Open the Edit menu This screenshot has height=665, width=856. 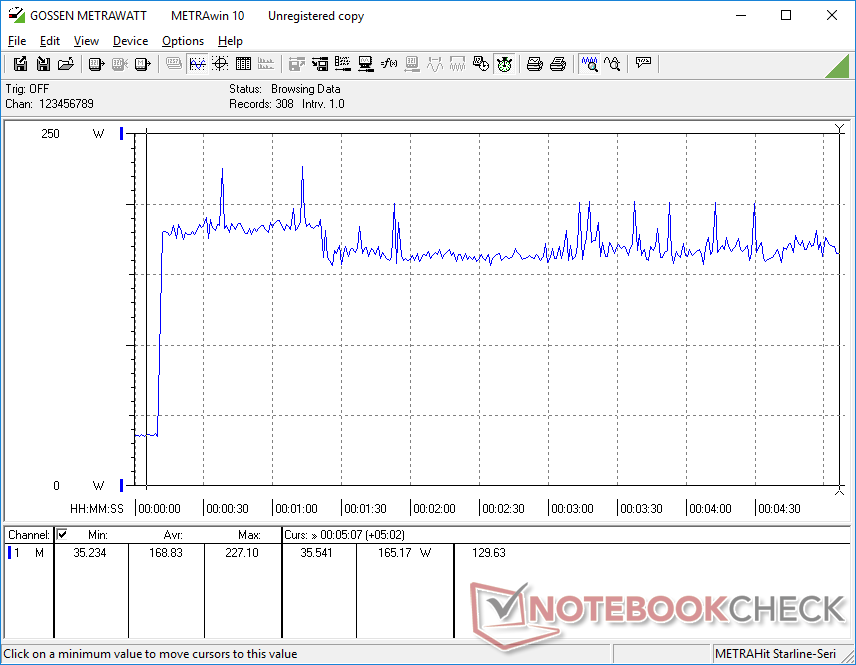pos(50,41)
